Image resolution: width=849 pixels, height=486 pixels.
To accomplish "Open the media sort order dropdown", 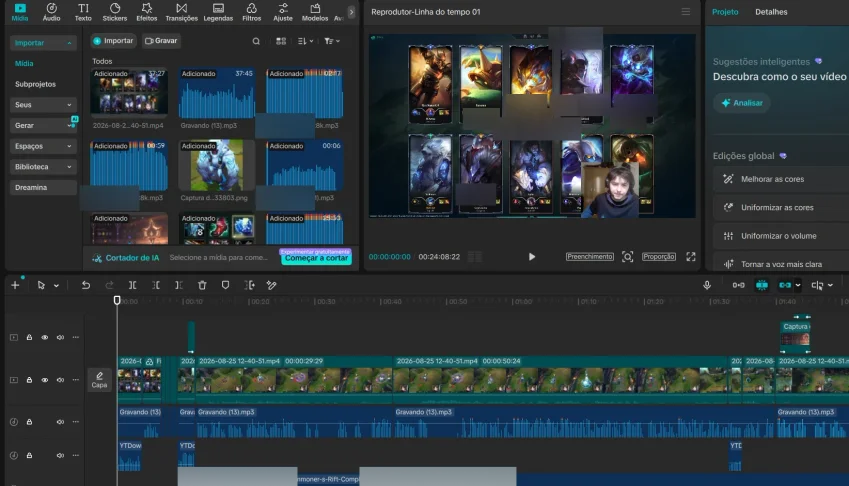I will click(305, 41).
